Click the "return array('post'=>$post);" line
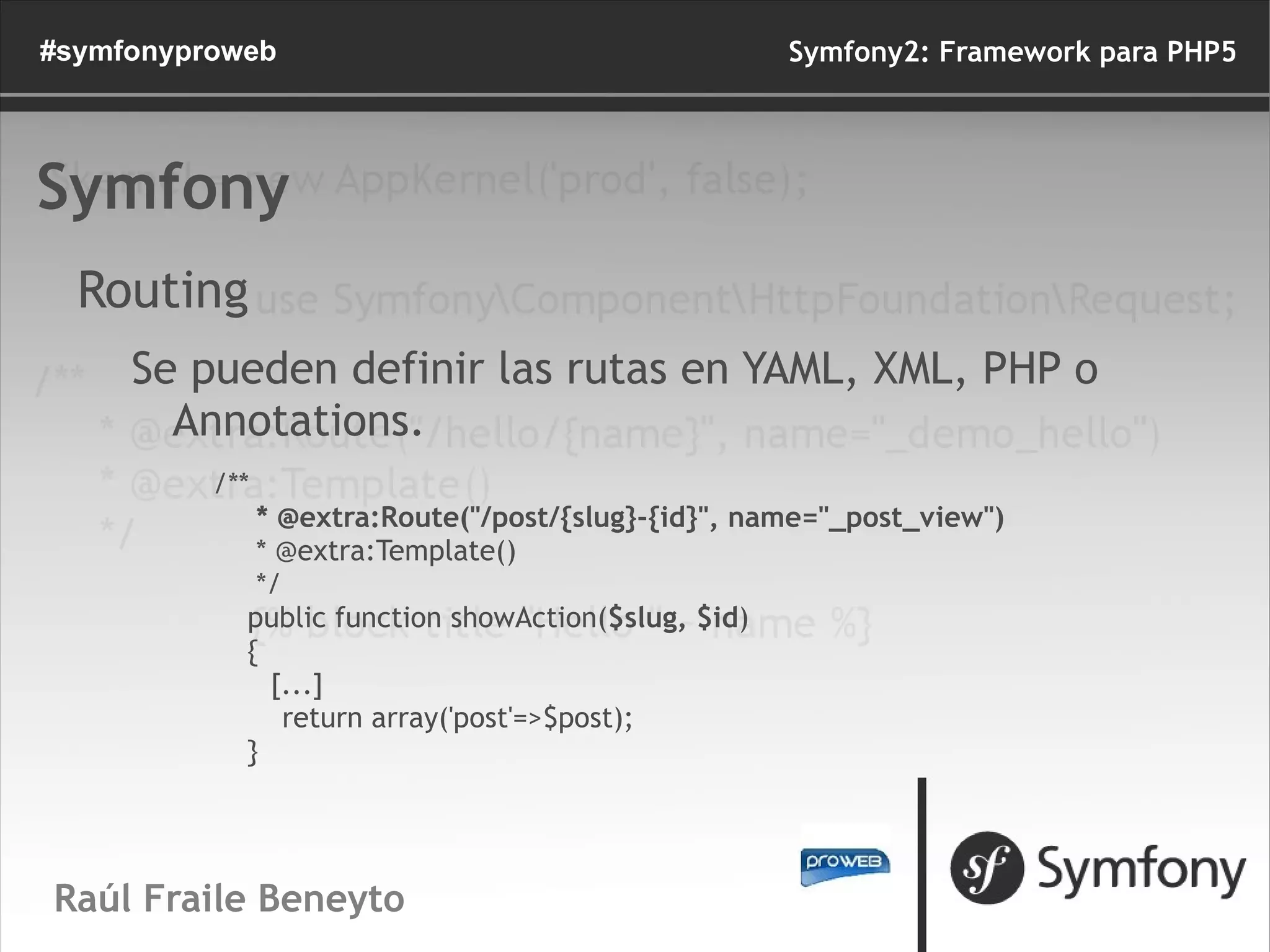Viewport: 1270px width, 952px height. click(457, 719)
